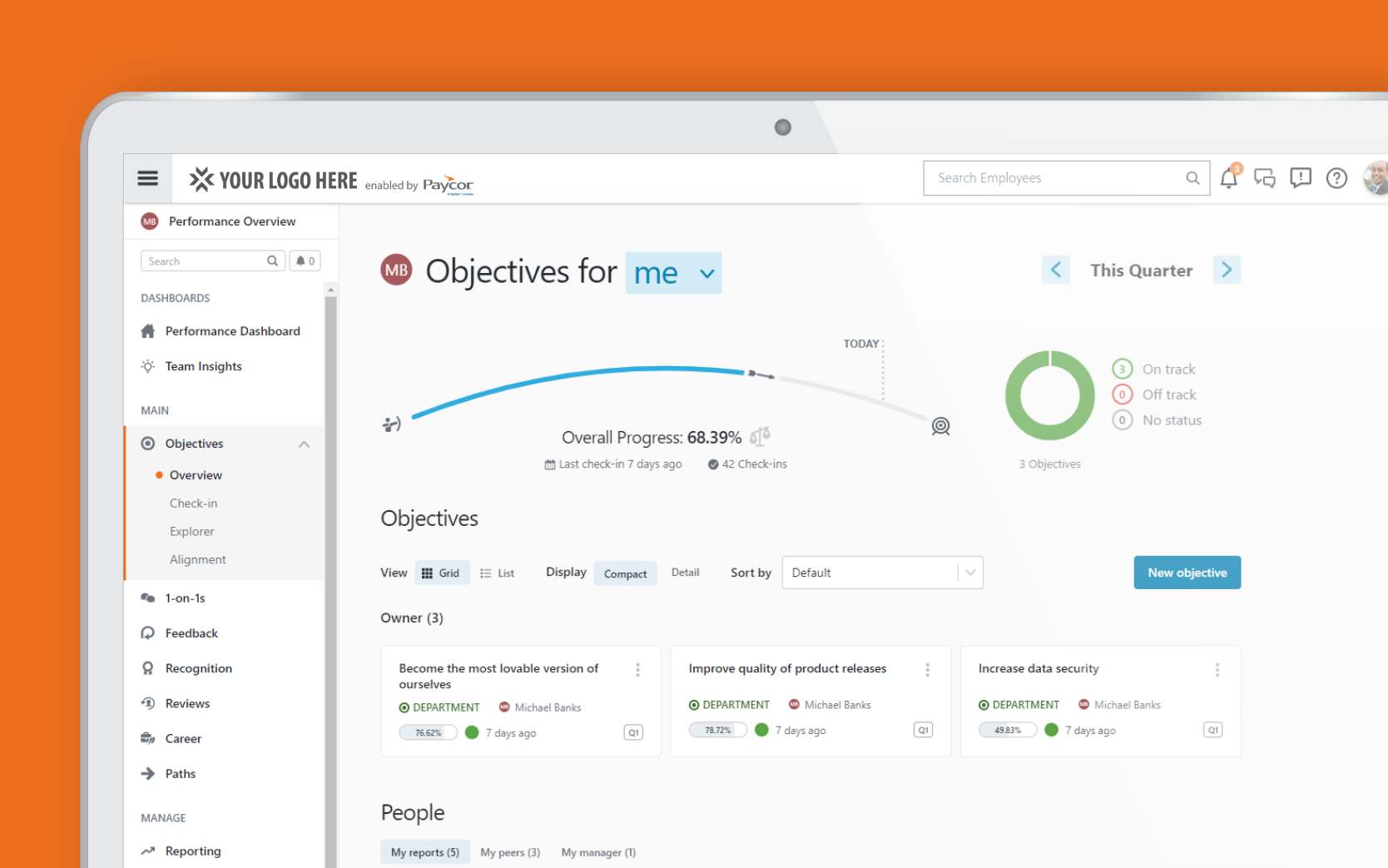Image resolution: width=1388 pixels, height=868 pixels.
Task: Click the 76.62% progress bar indicator
Action: 429,733
